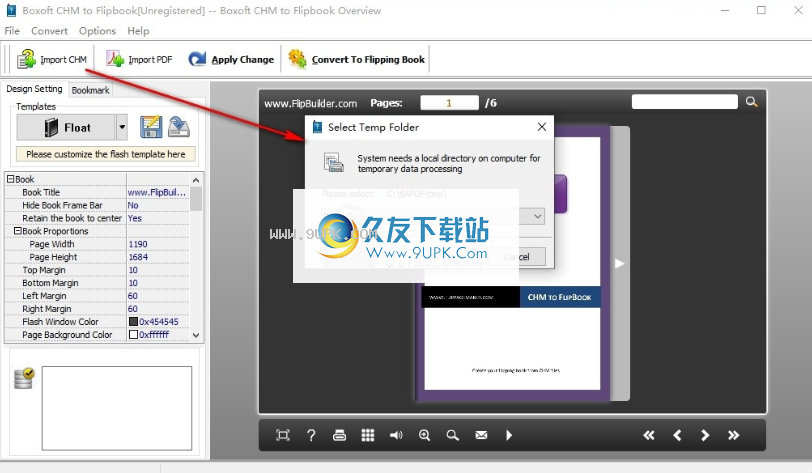Click the database checkmark icon
This screenshot has width=812, height=473.
point(24,379)
